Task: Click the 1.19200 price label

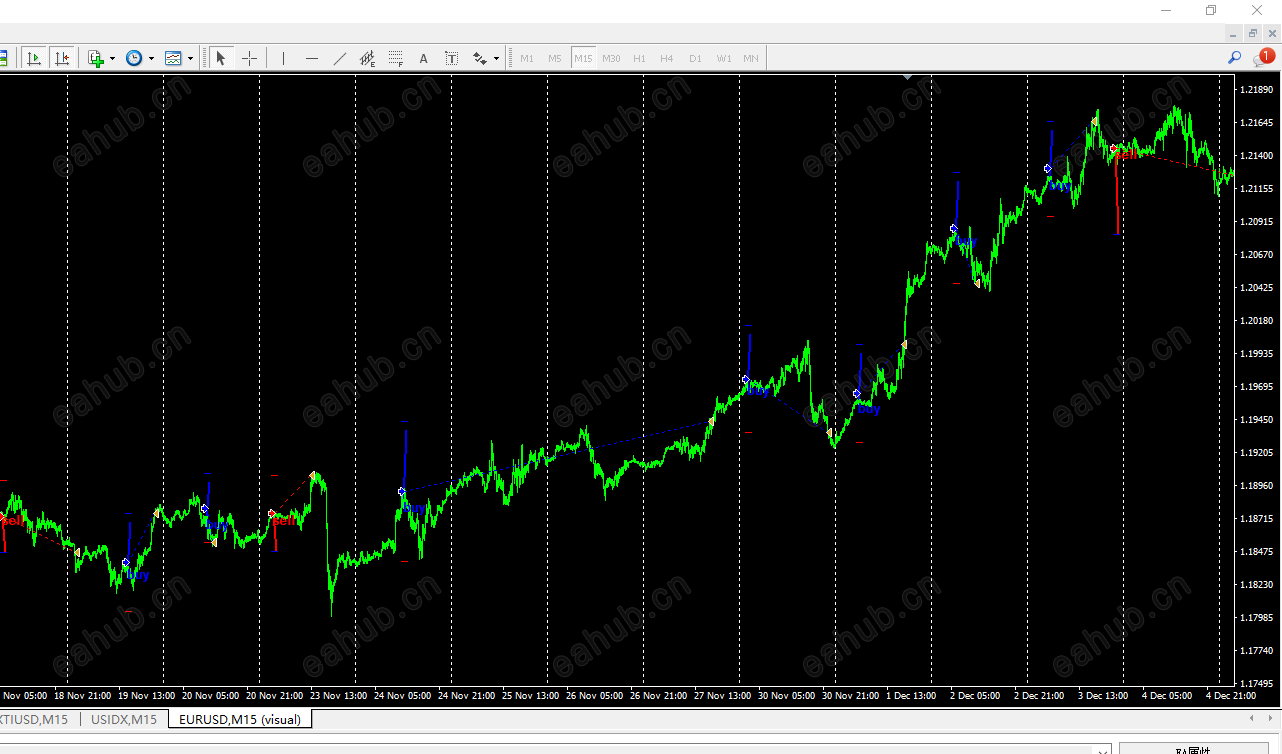Action: click(1255, 452)
